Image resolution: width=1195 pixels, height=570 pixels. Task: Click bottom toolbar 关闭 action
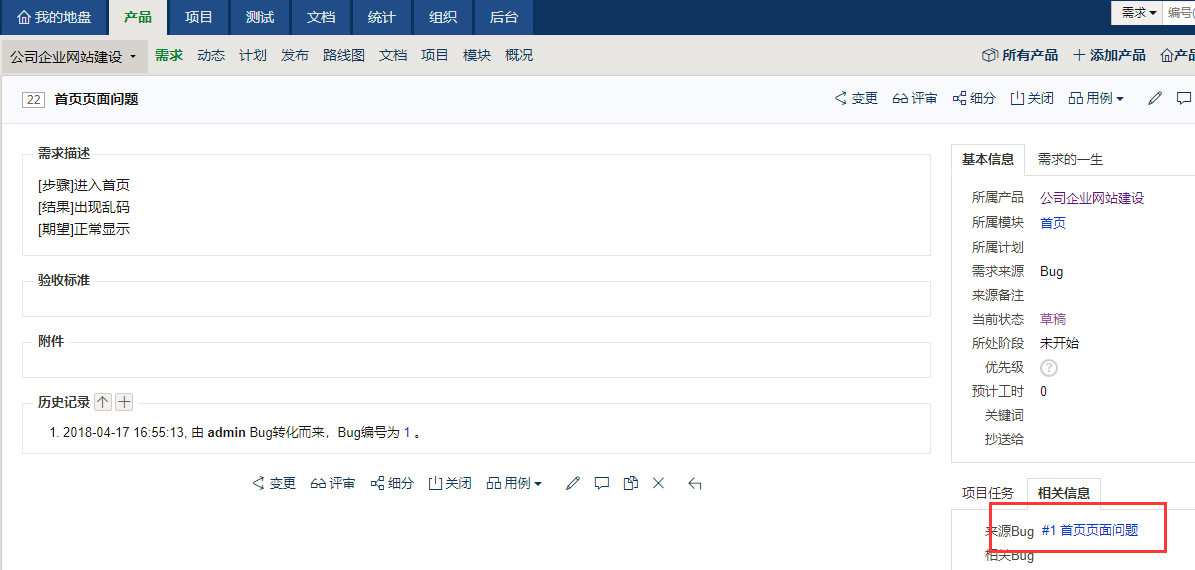450,483
